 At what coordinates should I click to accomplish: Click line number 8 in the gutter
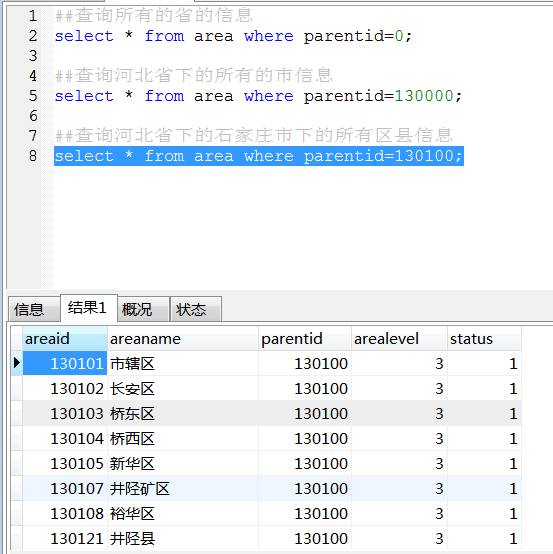pyautogui.click(x=33, y=156)
